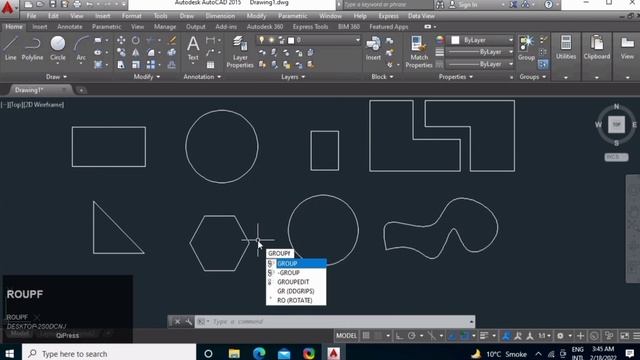This screenshot has height=360, width=640.
Task: Open the Utilities panel
Action: coord(566,48)
